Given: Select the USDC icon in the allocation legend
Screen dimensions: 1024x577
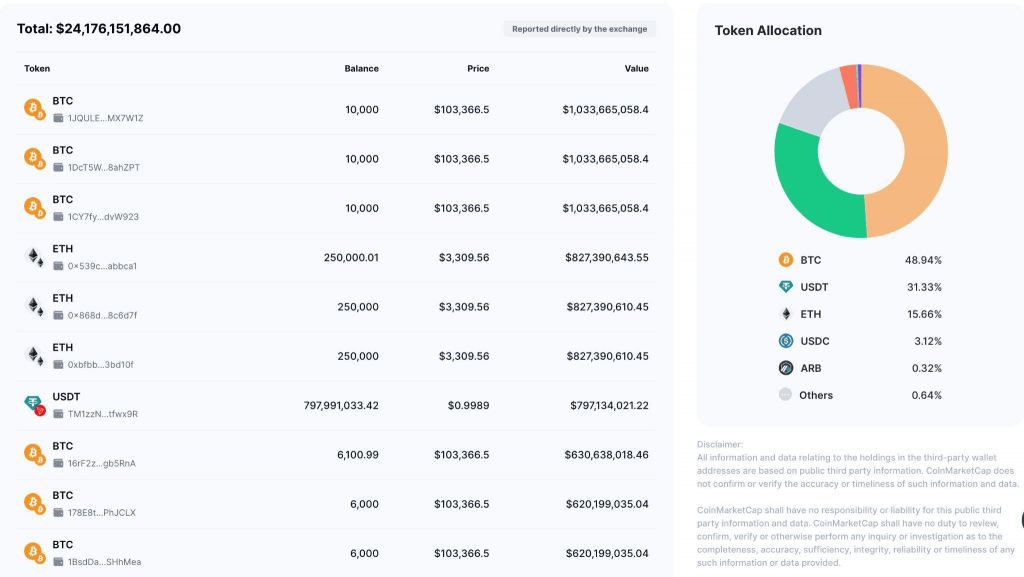Looking at the screenshot, I should pos(786,341).
